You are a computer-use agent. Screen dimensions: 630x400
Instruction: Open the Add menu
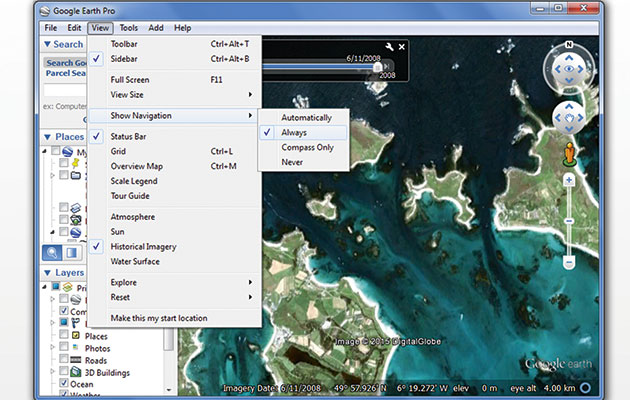pos(156,28)
